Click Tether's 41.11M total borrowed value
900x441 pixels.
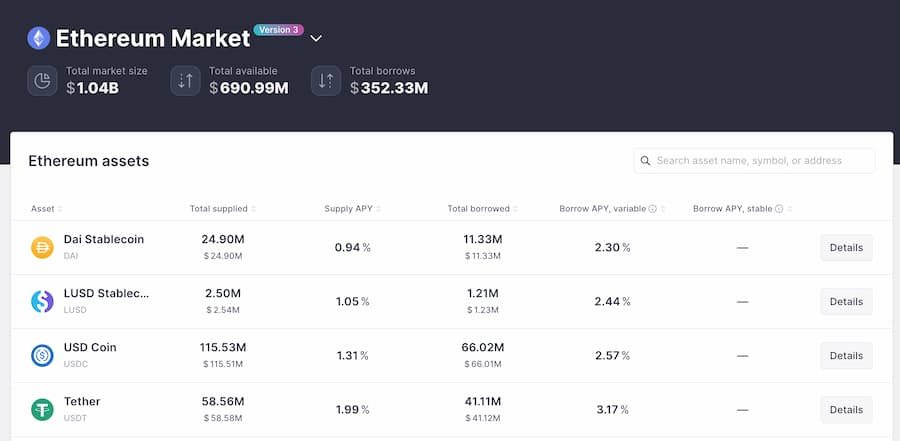[483, 401]
